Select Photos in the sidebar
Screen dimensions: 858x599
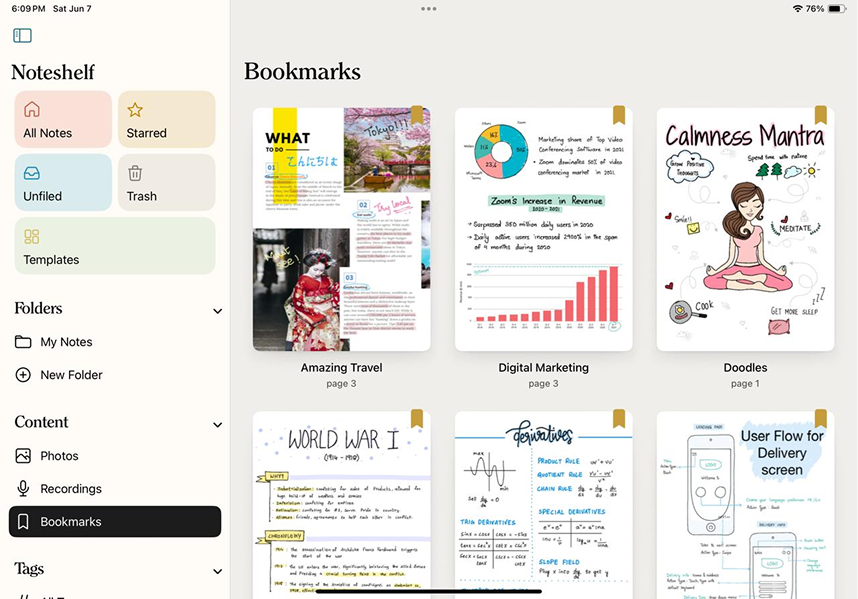click(x=59, y=456)
